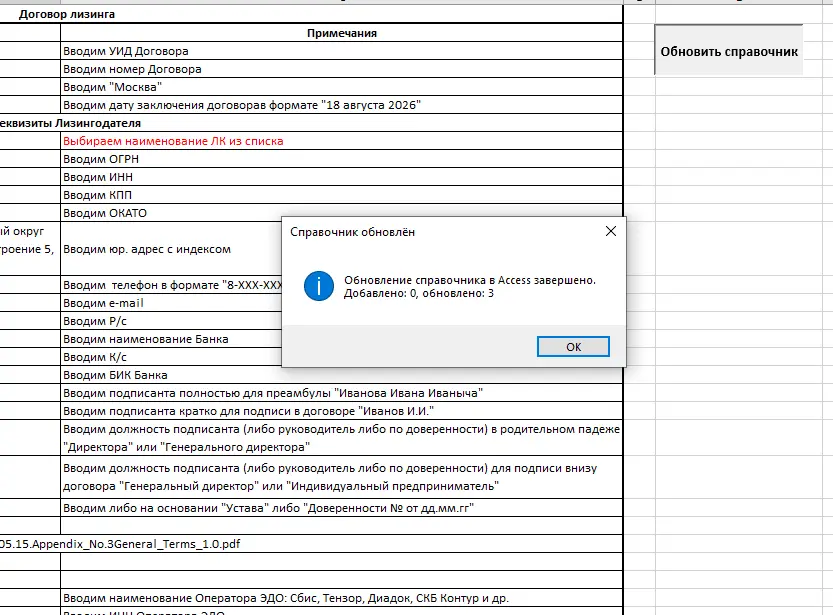Select the cell Вводим наименование Банка
Viewport: 833px width, 615px height.
click(x=171, y=339)
